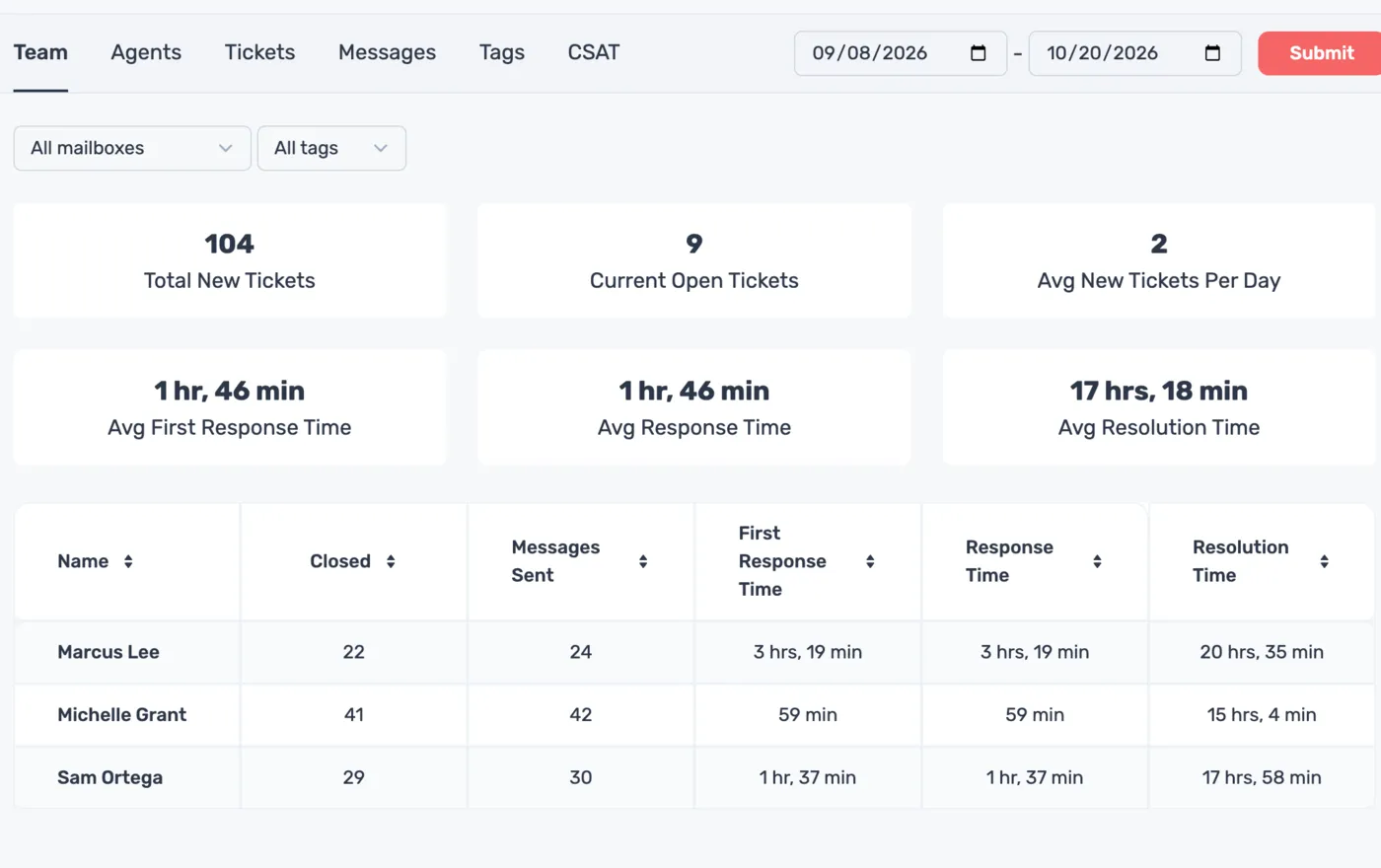This screenshot has height=868, width=1381.
Task: Click the Avg First Response Time card
Action: (230, 407)
